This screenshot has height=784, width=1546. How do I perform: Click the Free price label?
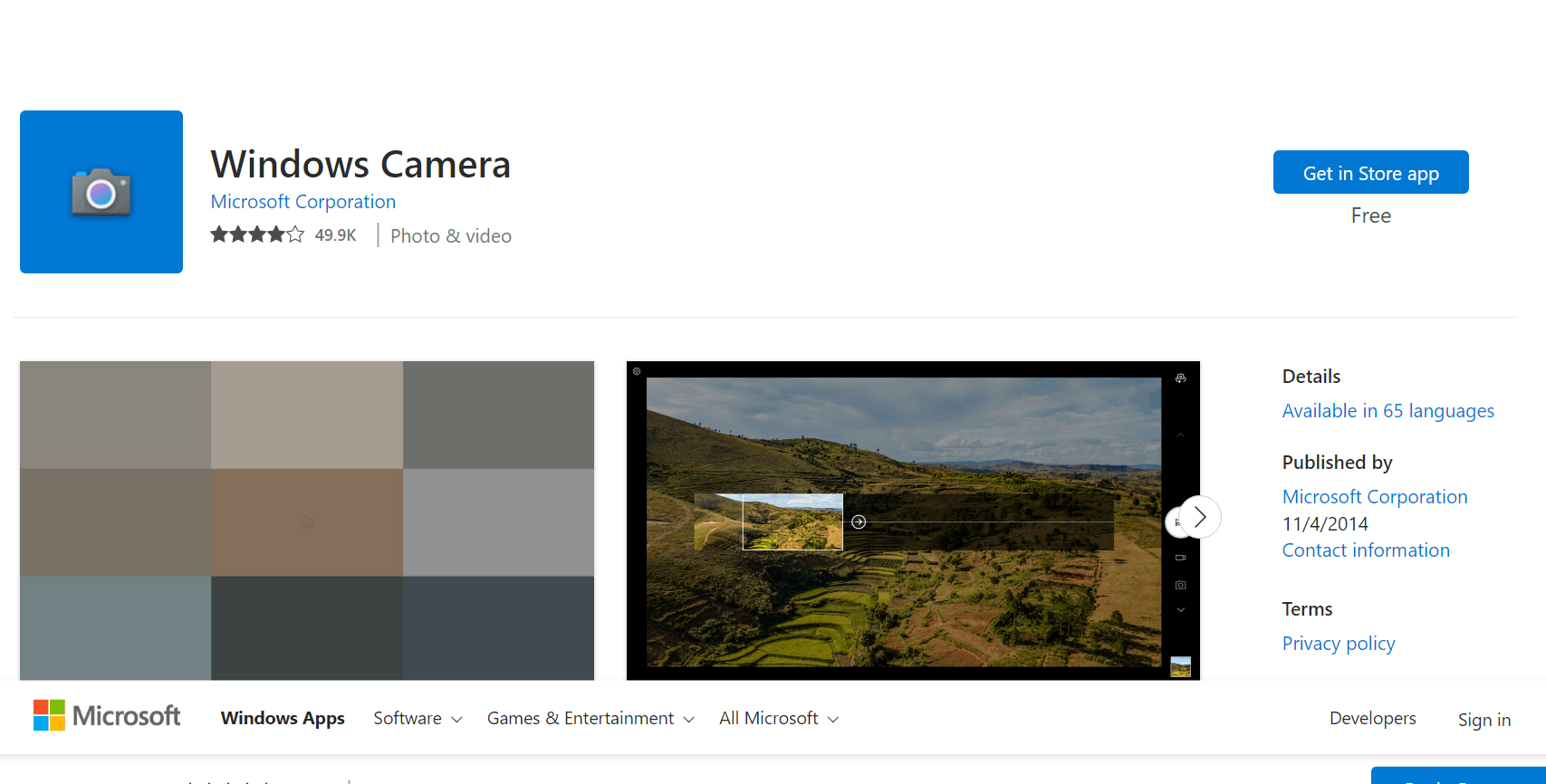point(1370,215)
